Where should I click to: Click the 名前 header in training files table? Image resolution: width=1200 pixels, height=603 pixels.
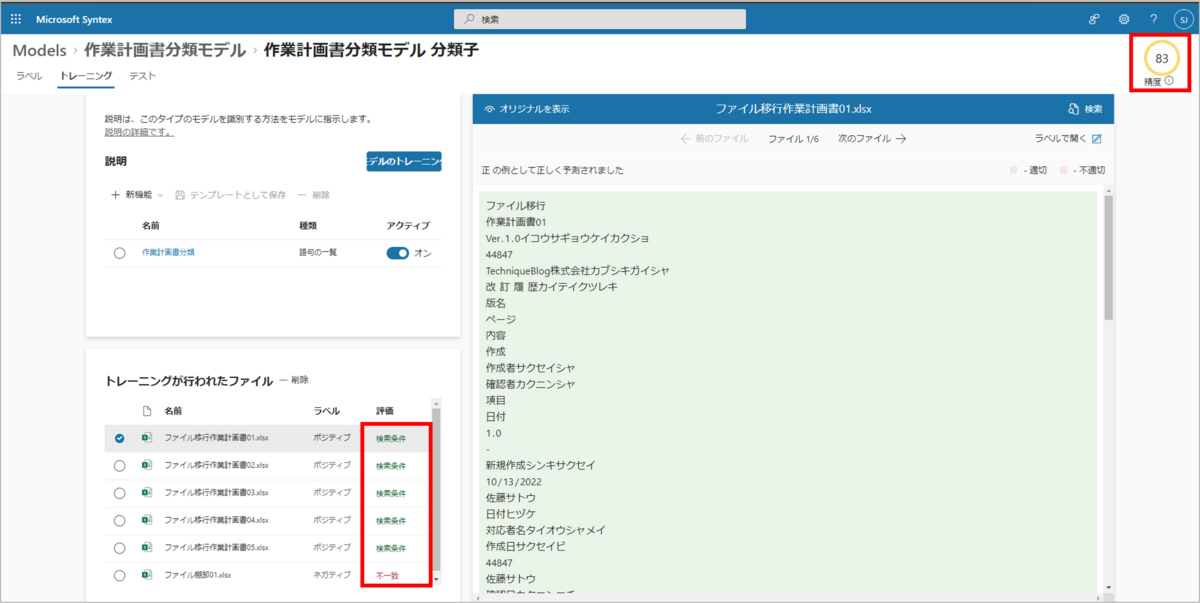(174, 411)
